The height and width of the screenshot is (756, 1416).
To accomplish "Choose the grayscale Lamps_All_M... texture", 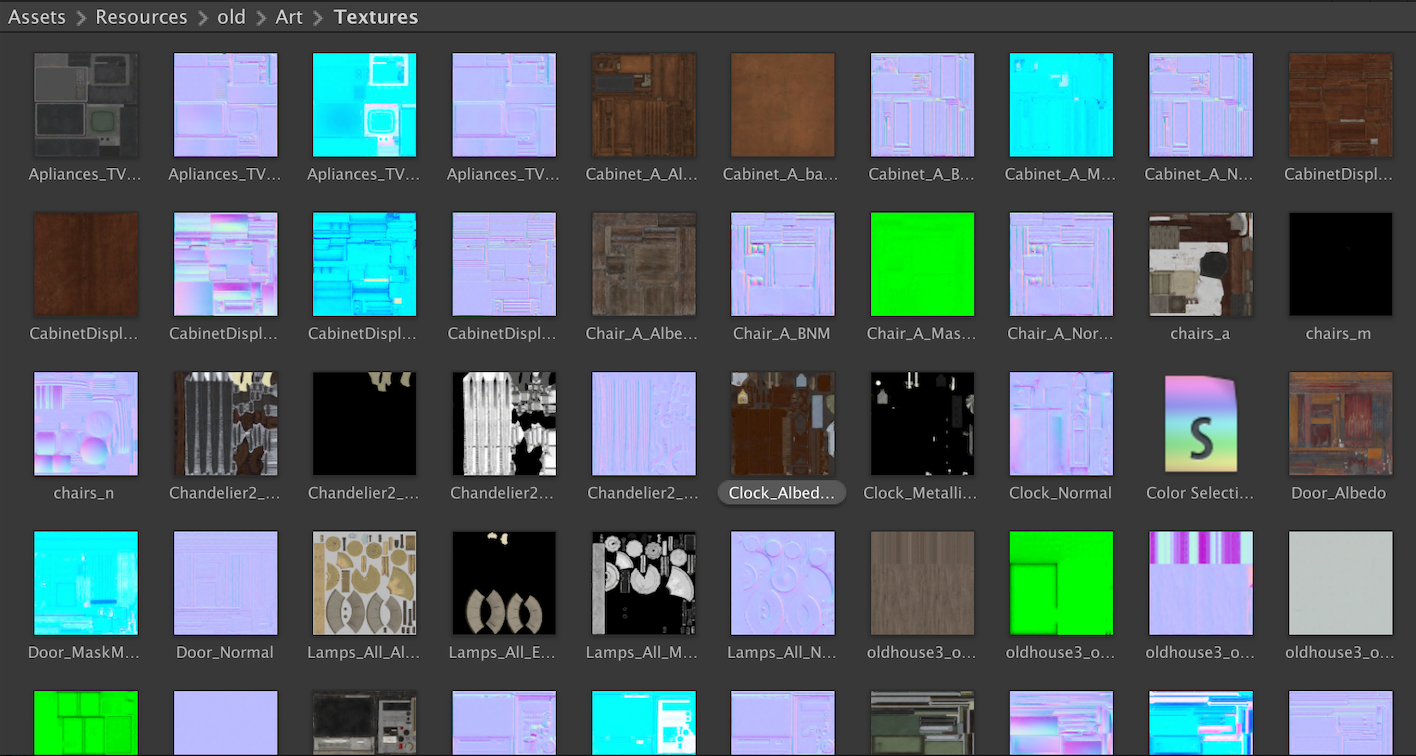I will coord(644,583).
